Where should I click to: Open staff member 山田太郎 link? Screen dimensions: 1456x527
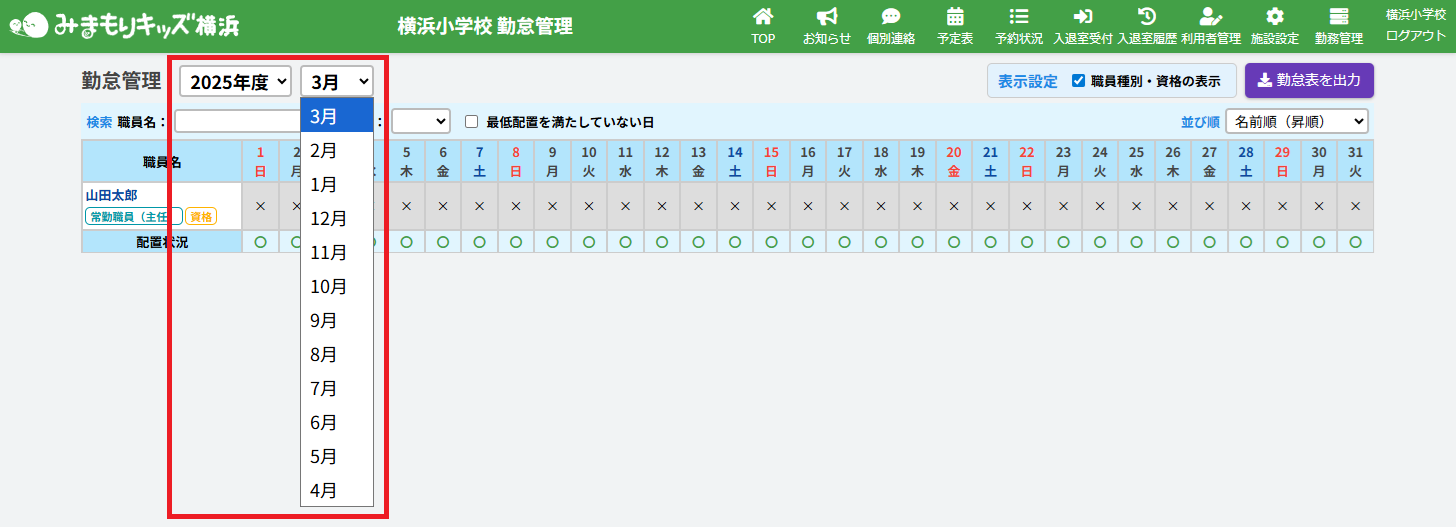coord(112,196)
